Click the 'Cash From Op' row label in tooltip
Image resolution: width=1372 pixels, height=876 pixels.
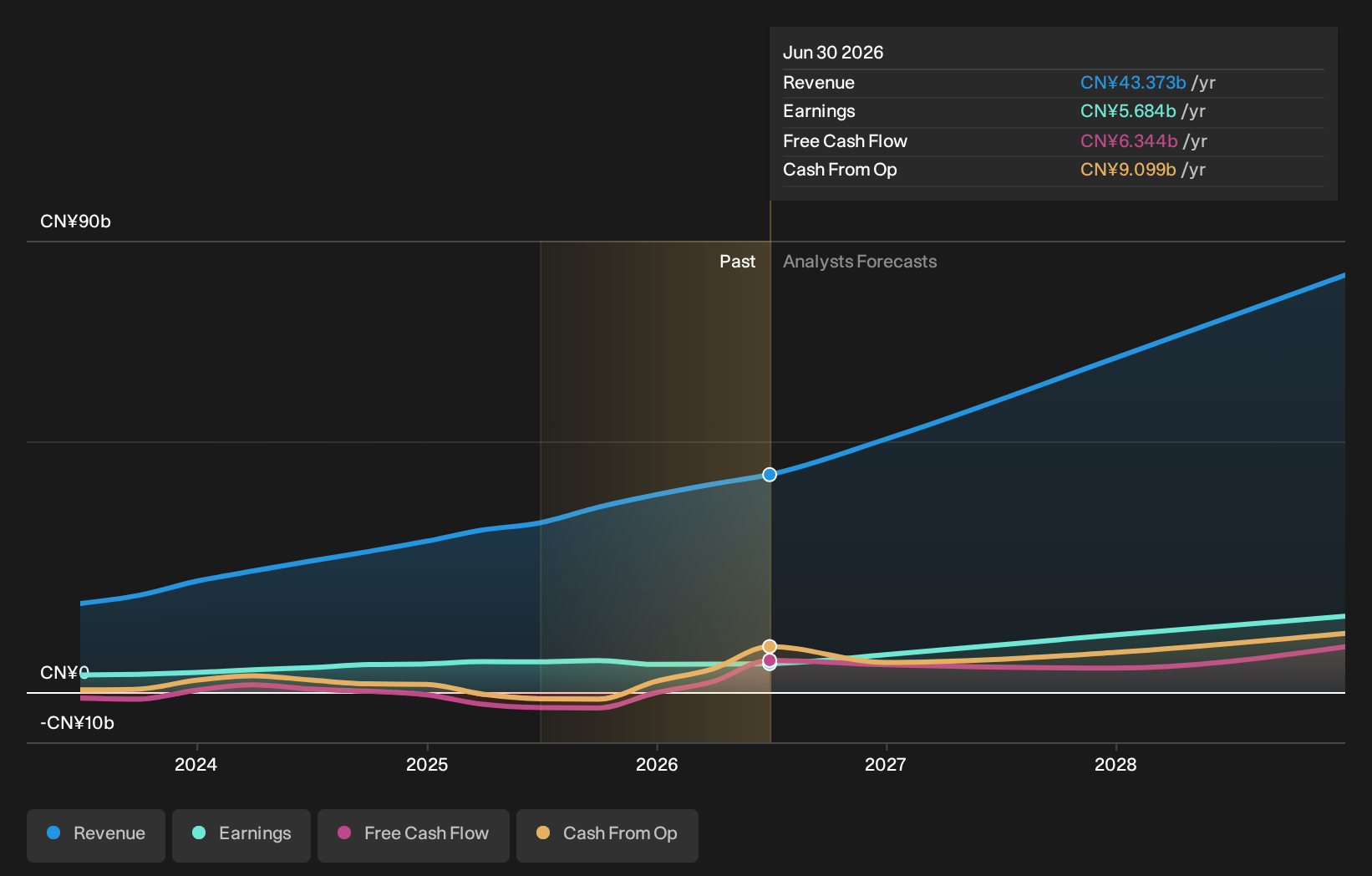tap(840, 170)
